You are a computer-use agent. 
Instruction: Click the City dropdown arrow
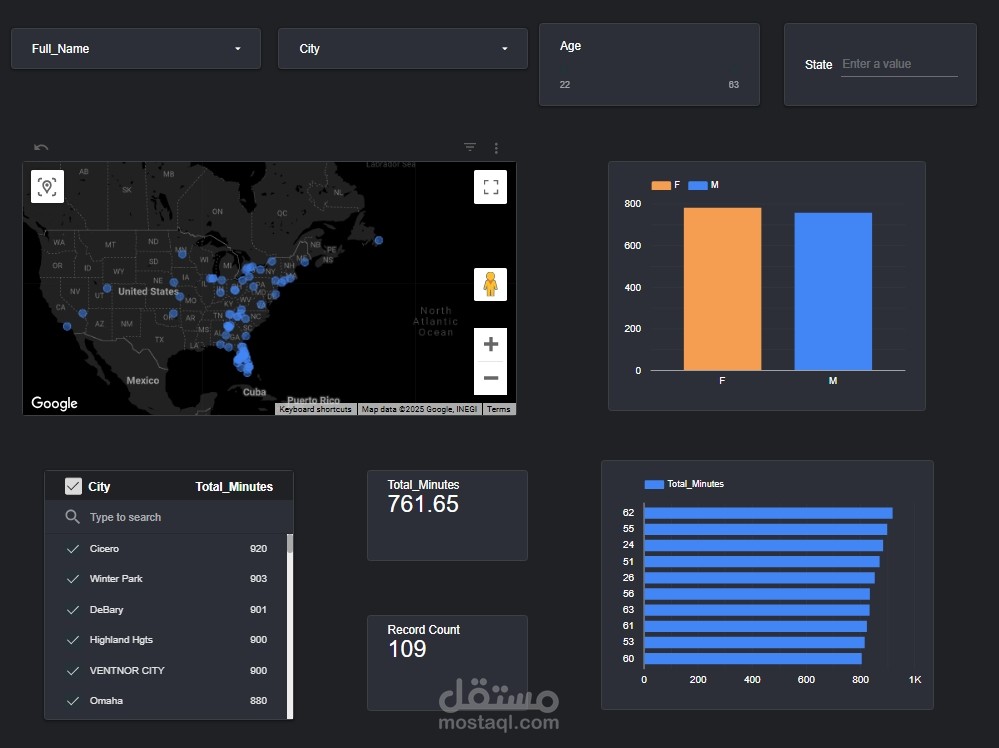point(505,48)
